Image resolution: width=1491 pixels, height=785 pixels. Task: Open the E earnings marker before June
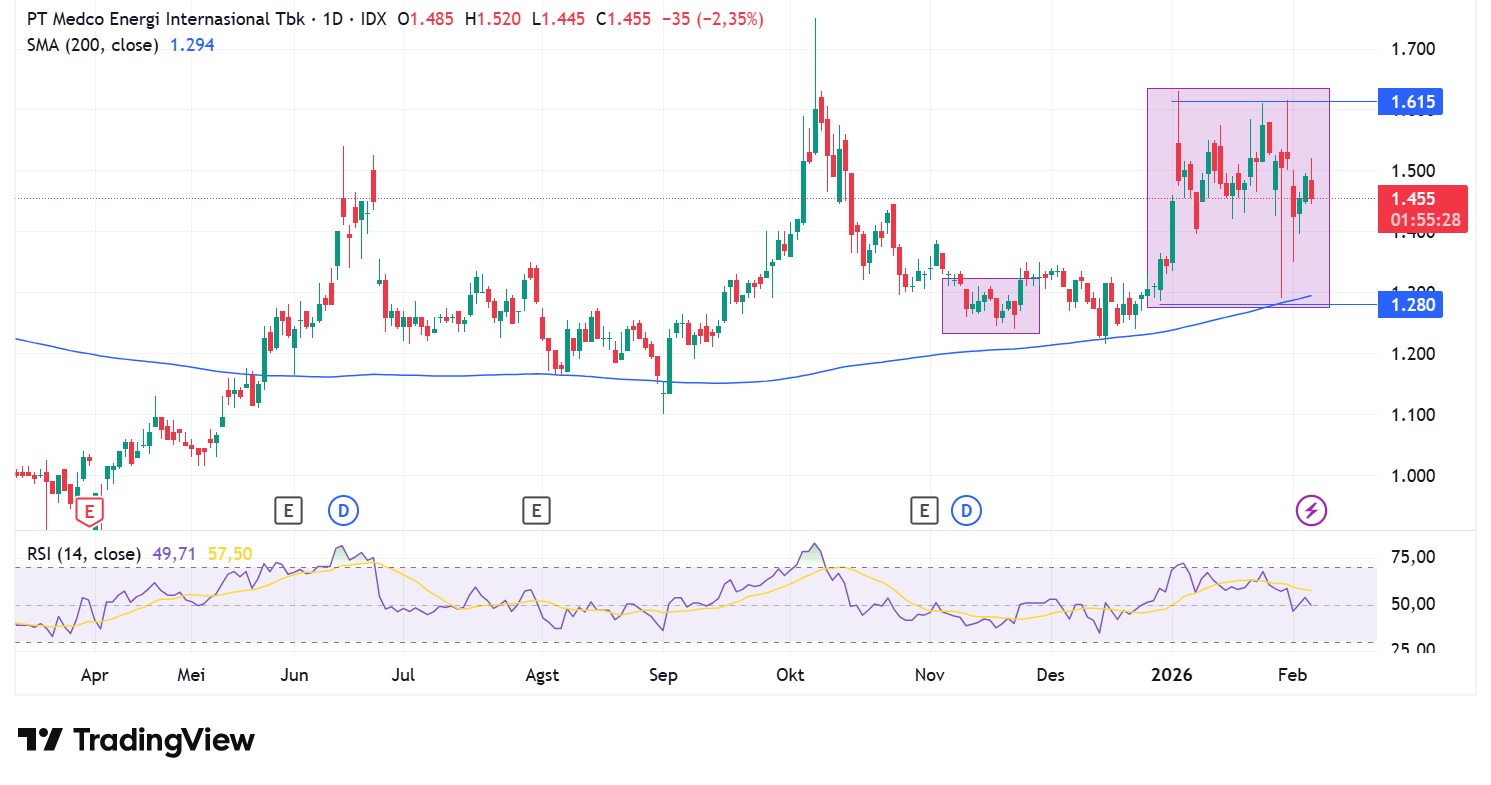click(288, 511)
